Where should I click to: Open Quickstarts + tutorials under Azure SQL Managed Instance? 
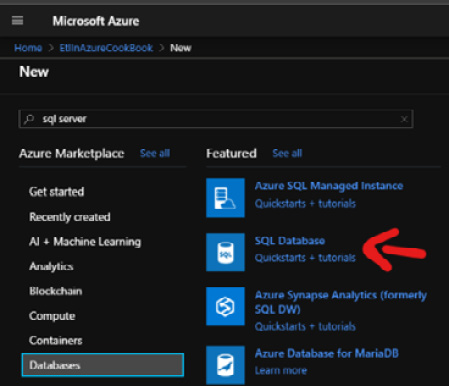pos(305,203)
